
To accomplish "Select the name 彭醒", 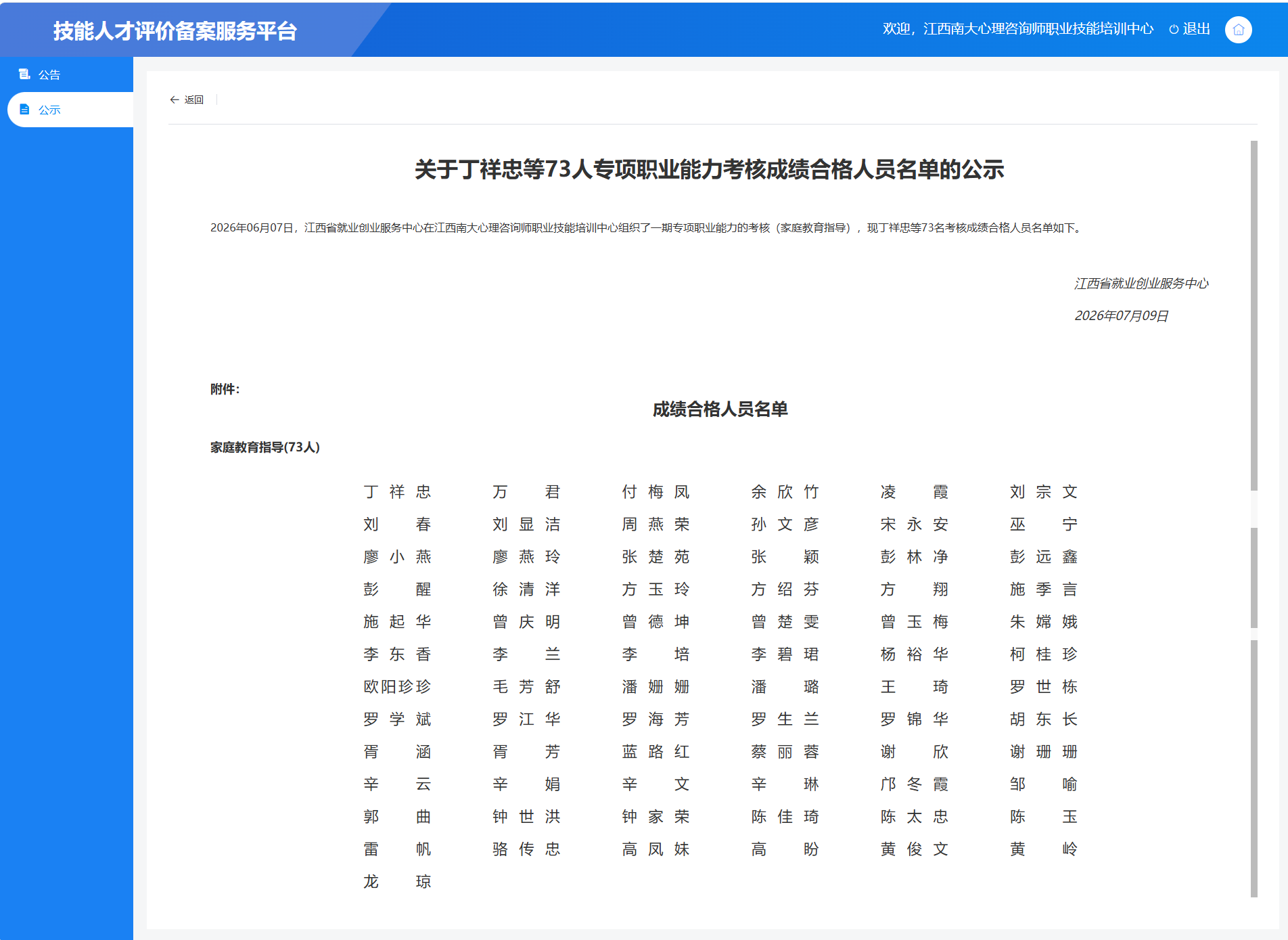I will (397, 589).
